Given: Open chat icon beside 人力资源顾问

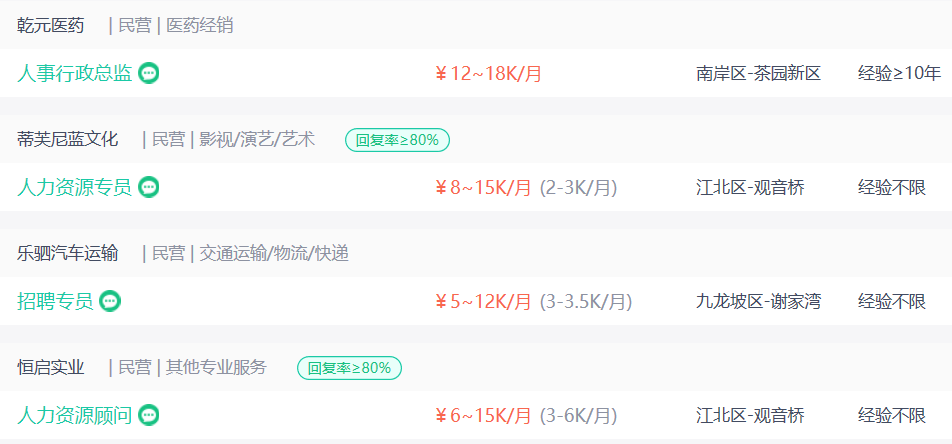Looking at the screenshot, I should point(149,415).
